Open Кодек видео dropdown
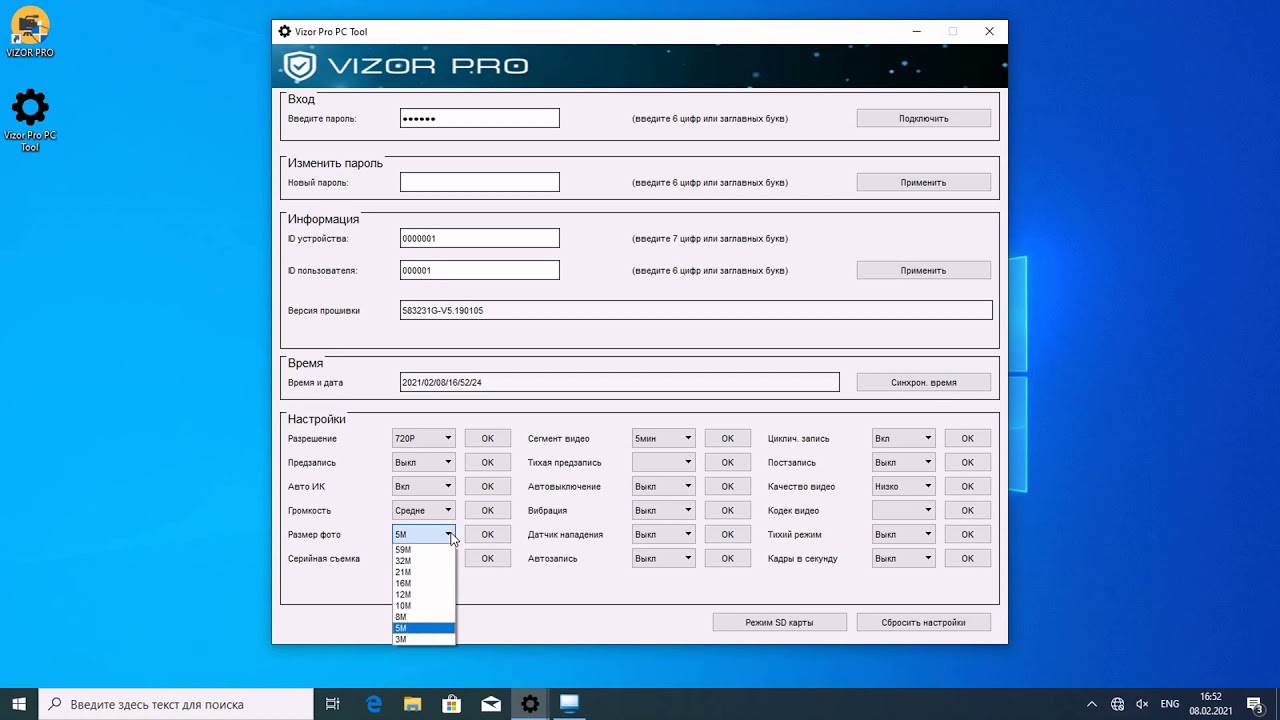The height and width of the screenshot is (720, 1280). tap(904, 510)
